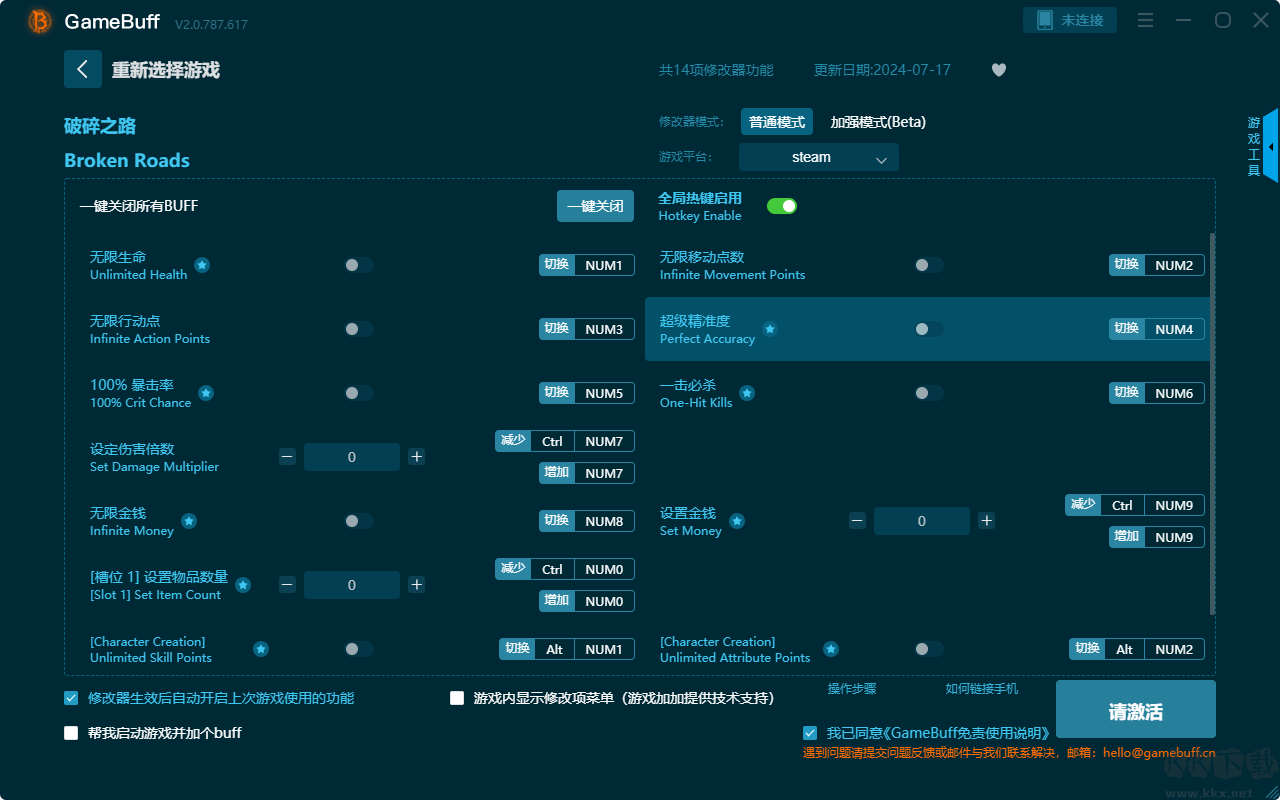This screenshot has width=1280, height=800.
Task: Click star icon beside Unlimited Attribute Points
Action: [x=830, y=649]
